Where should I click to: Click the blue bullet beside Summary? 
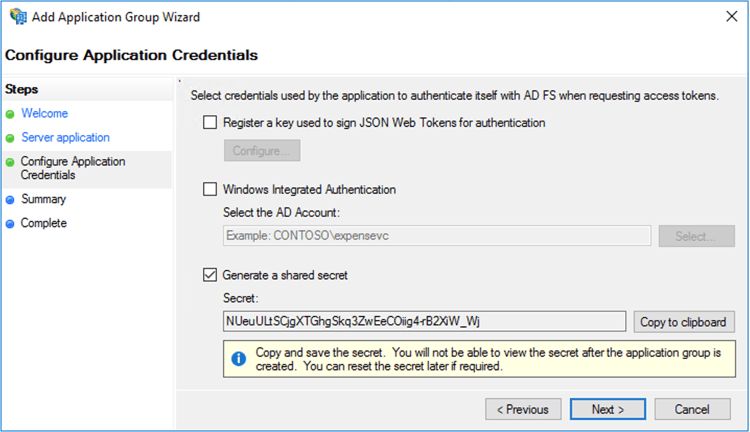pyautogui.click(x=10, y=200)
